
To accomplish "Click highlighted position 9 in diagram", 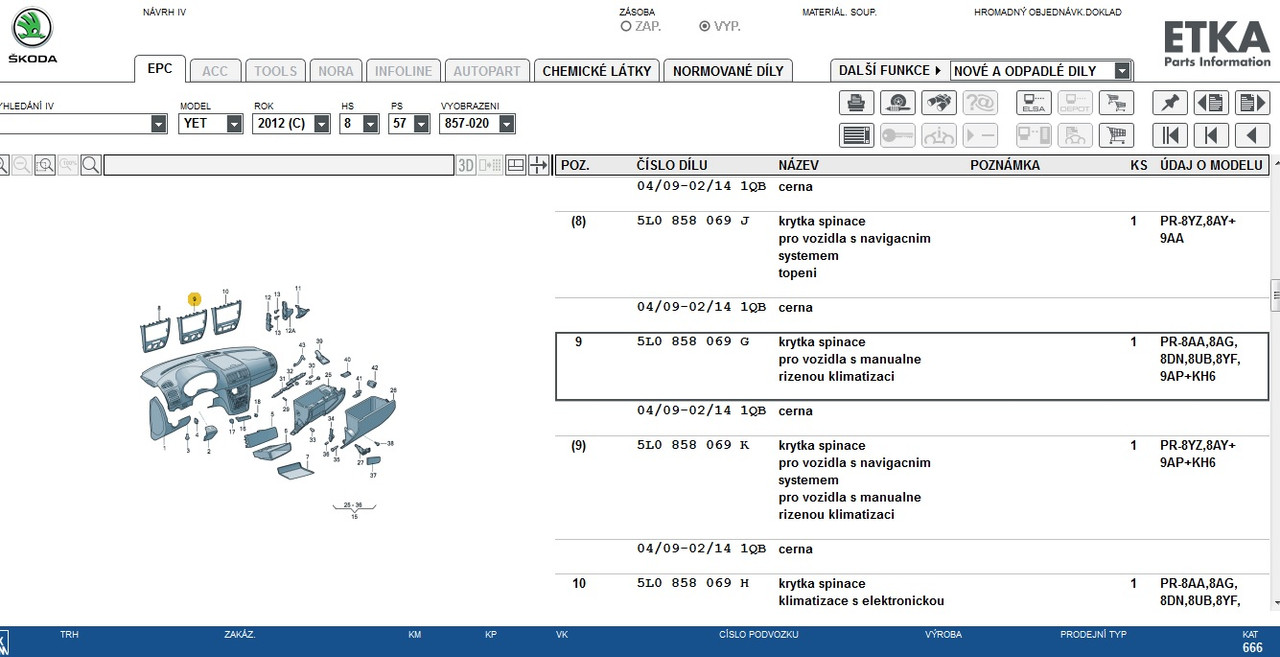I will pos(194,299).
